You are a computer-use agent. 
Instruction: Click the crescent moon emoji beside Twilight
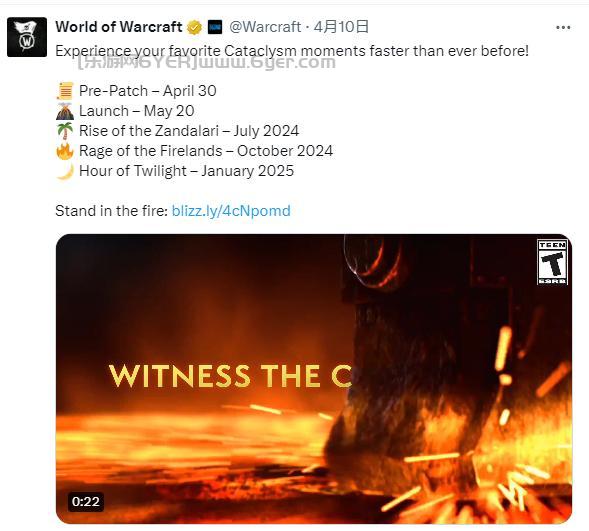pyautogui.click(x=65, y=171)
